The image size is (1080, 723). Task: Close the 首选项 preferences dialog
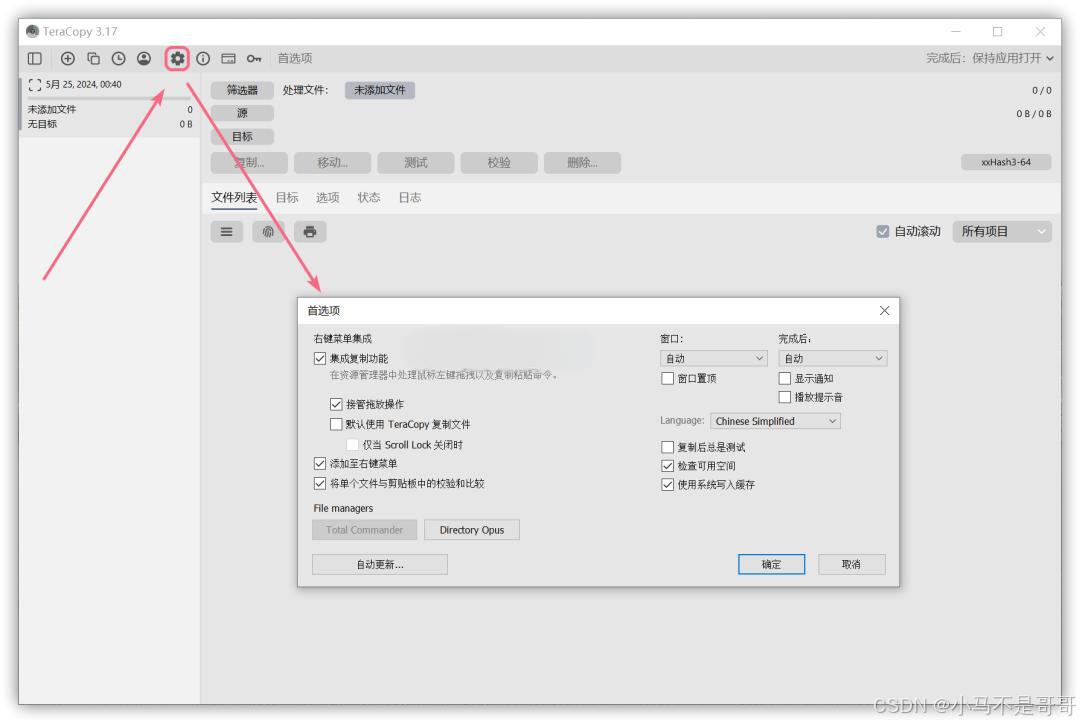click(x=884, y=311)
